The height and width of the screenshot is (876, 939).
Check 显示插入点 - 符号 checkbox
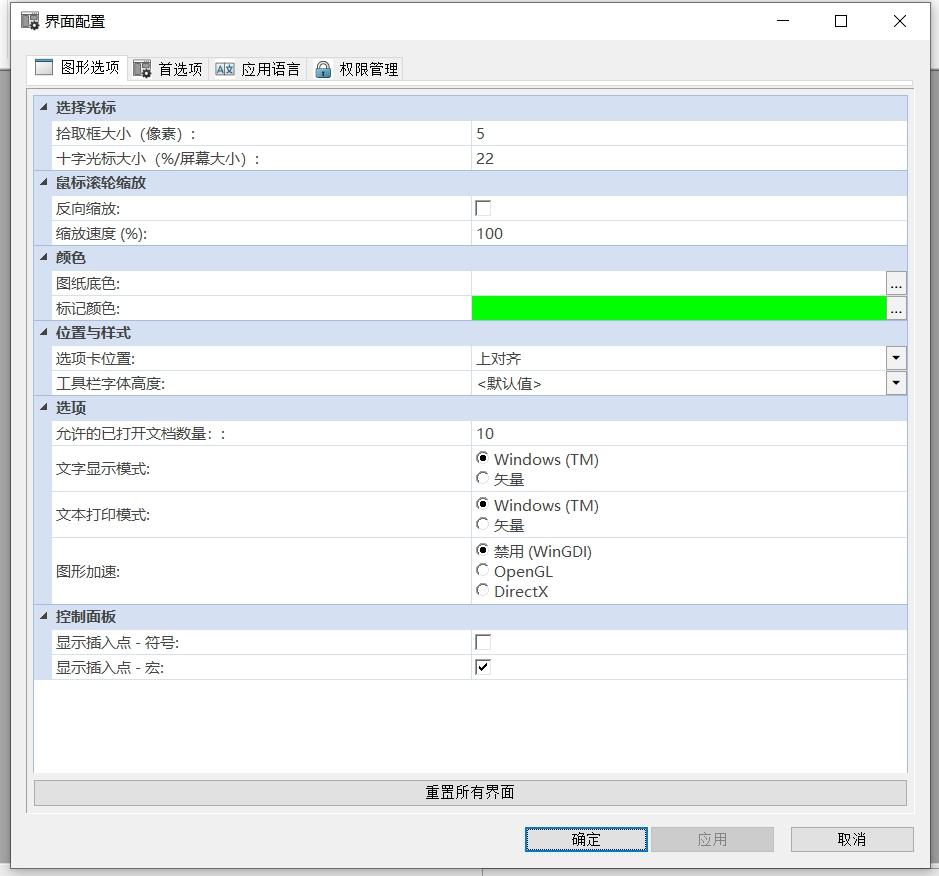tap(483, 642)
